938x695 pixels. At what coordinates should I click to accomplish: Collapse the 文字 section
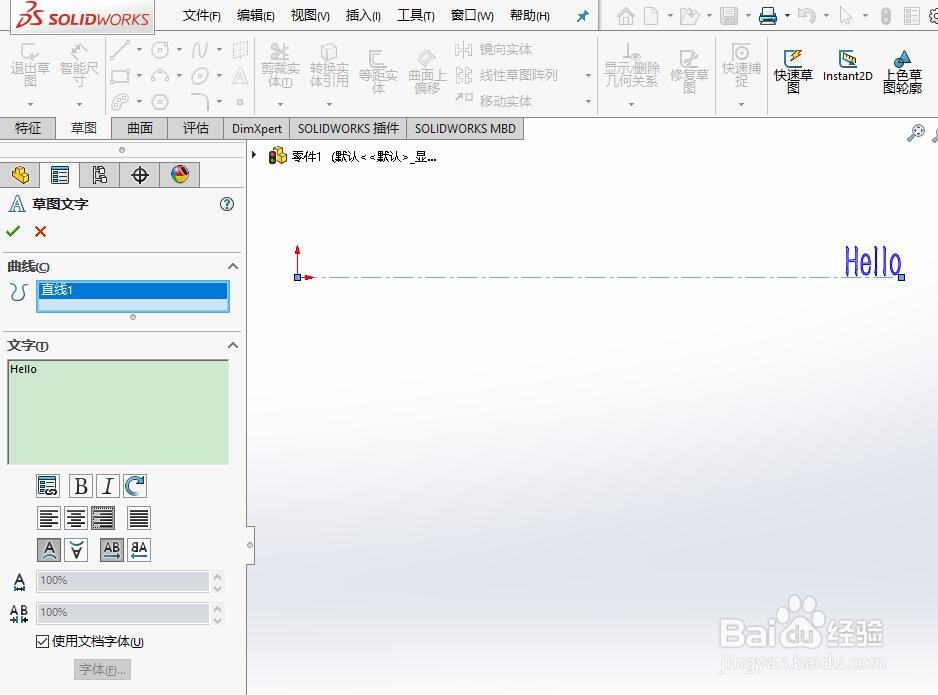click(x=233, y=345)
